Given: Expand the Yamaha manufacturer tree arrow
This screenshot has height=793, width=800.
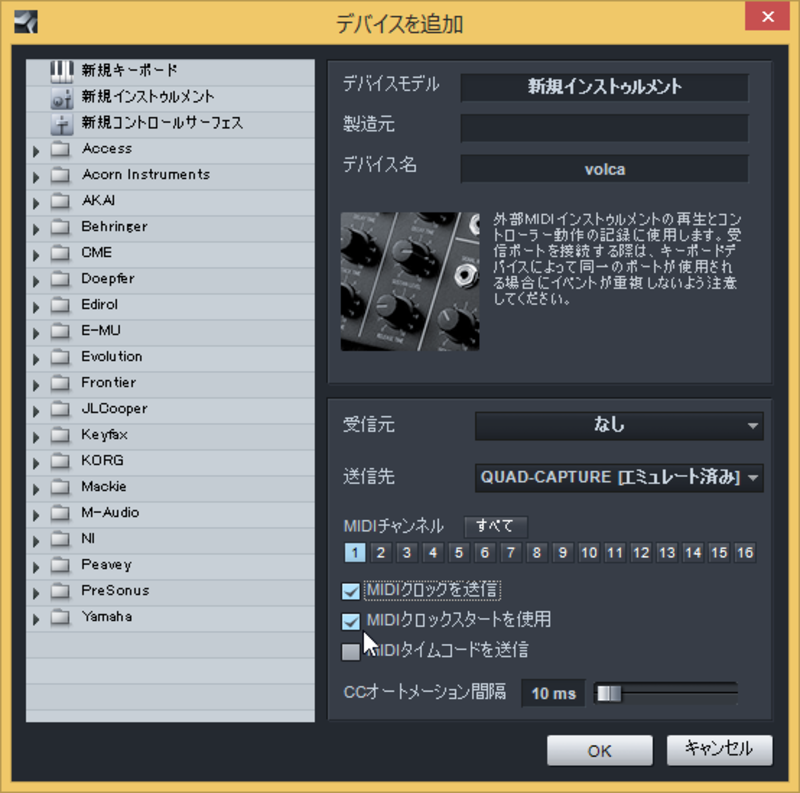Looking at the screenshot, I should tap(36, 620).
